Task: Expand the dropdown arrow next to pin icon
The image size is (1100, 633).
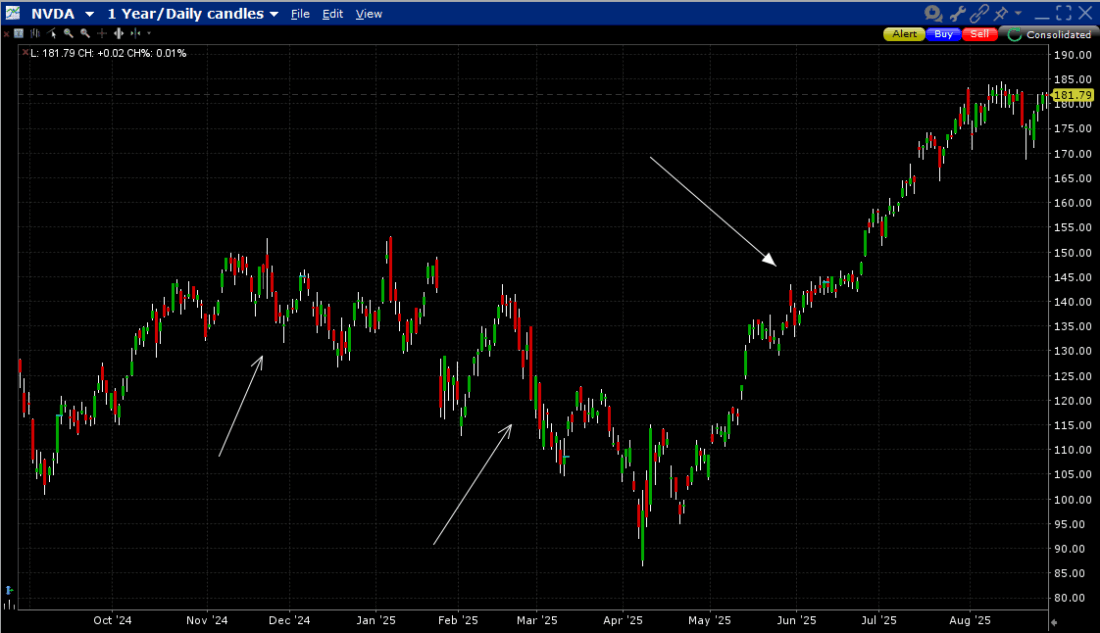Action: tap(1019, 13)
